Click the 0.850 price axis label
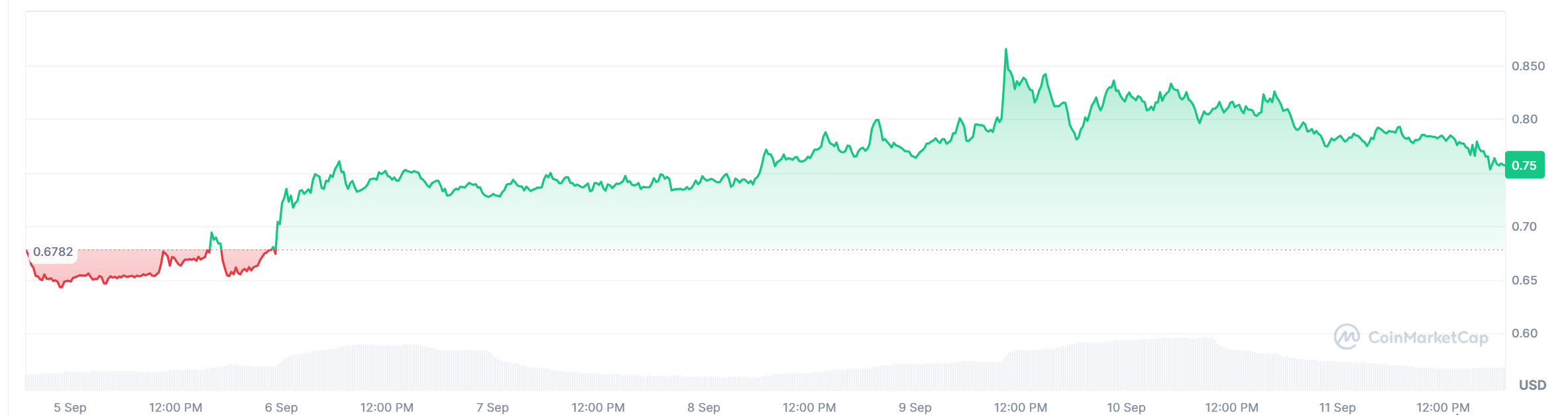The width and height of the screenshot is (1568, 415). pyautogui.click(x=1528, y=66)
